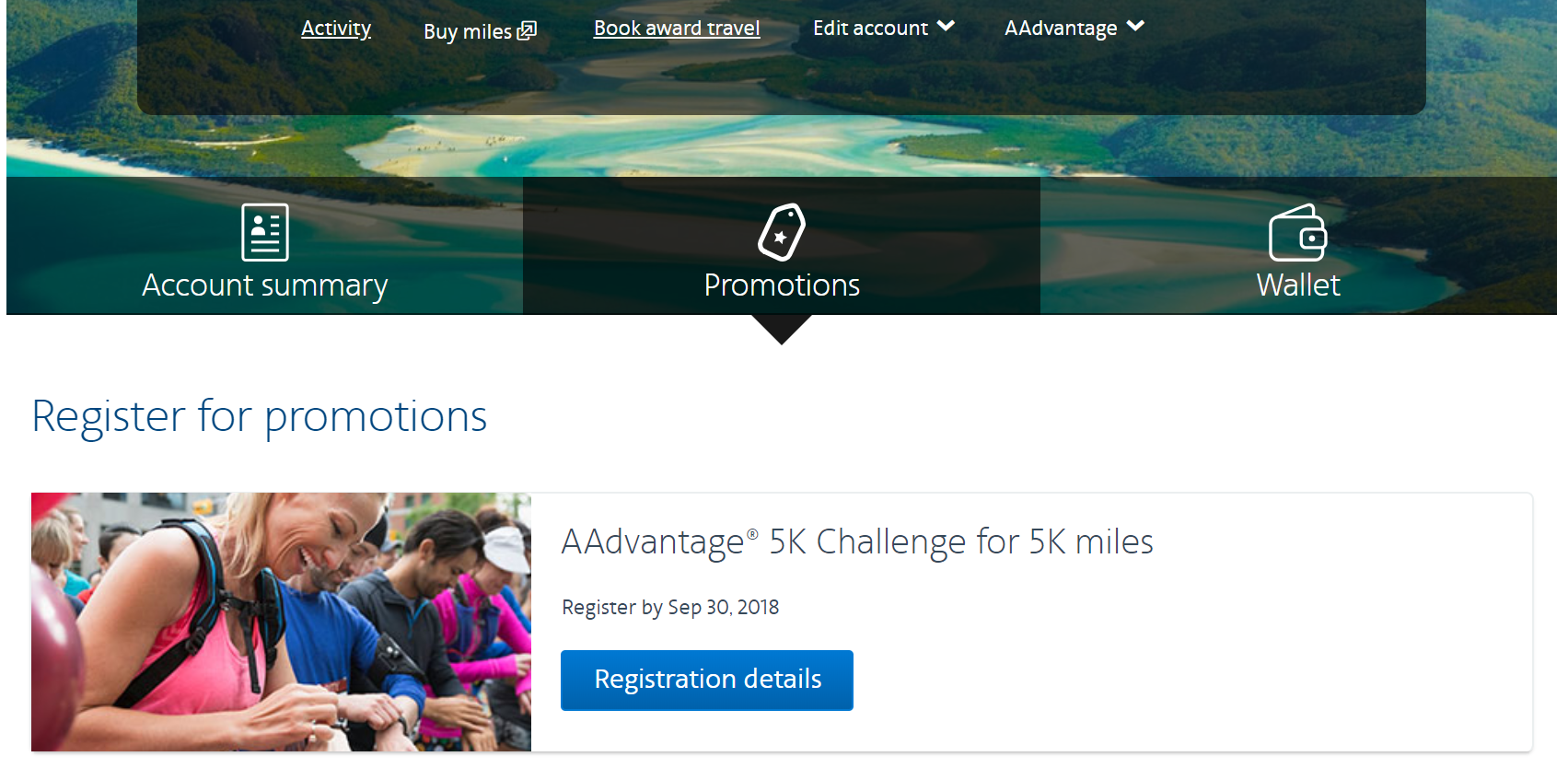Click the external link icon beside Buy miles

527,31
